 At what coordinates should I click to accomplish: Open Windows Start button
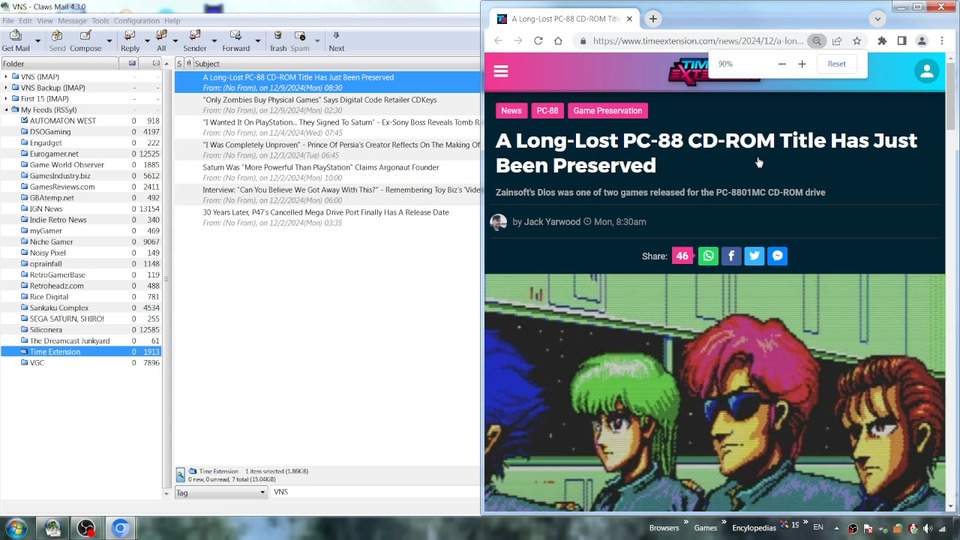[17, 528]
